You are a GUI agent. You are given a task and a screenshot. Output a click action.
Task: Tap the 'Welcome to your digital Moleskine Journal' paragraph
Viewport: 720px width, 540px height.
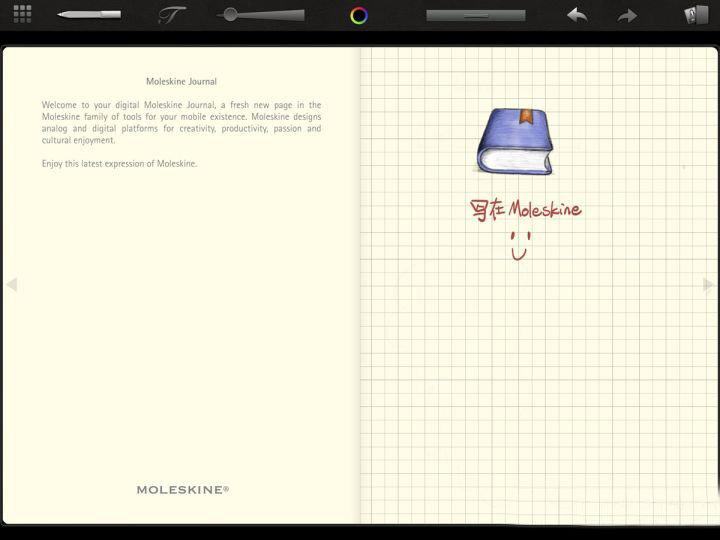181,123
